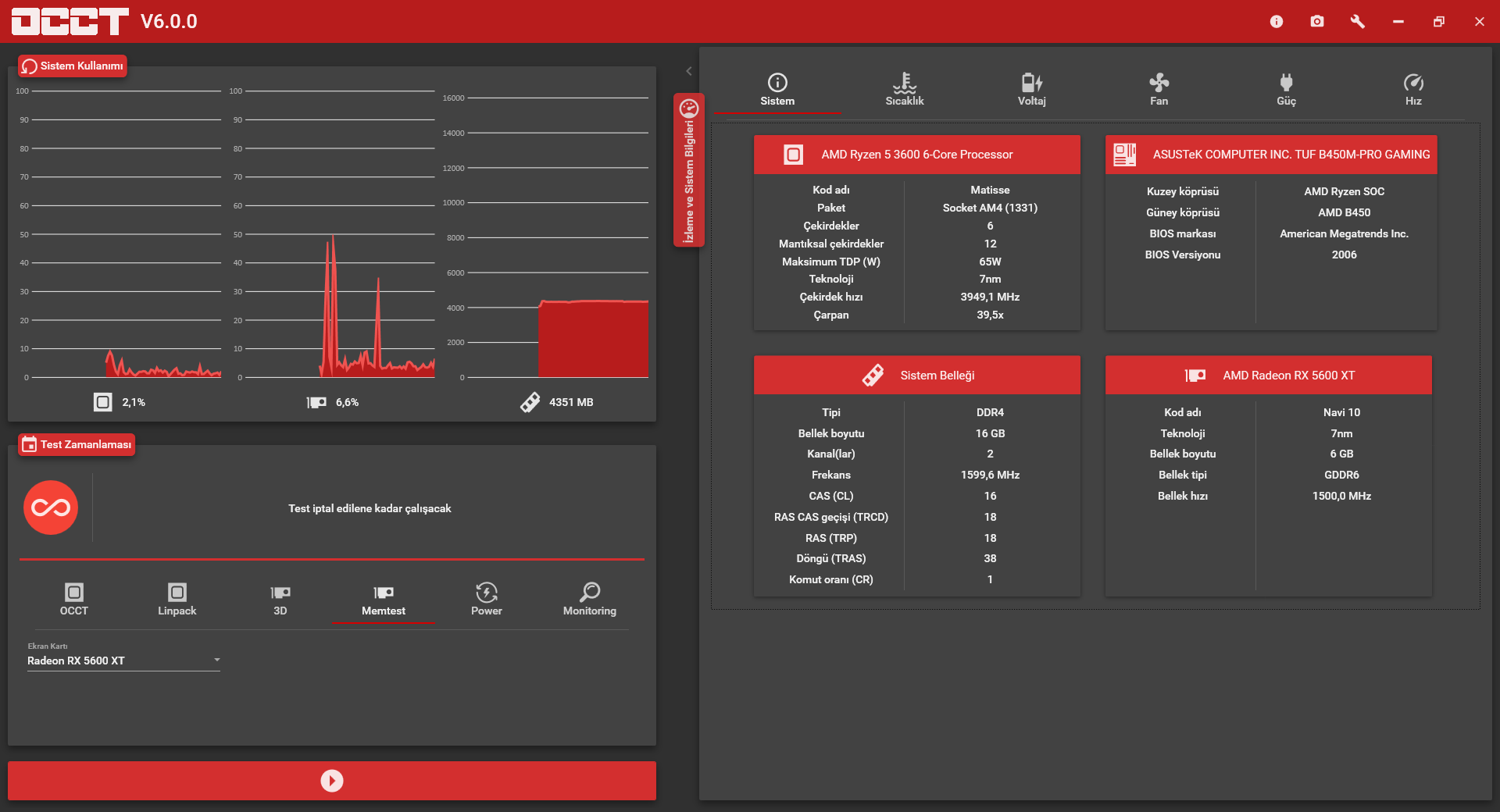Viewport: 1500px width, 812px height.
Task: Take a screenshot with camera icon
Action: point(1317,21)
